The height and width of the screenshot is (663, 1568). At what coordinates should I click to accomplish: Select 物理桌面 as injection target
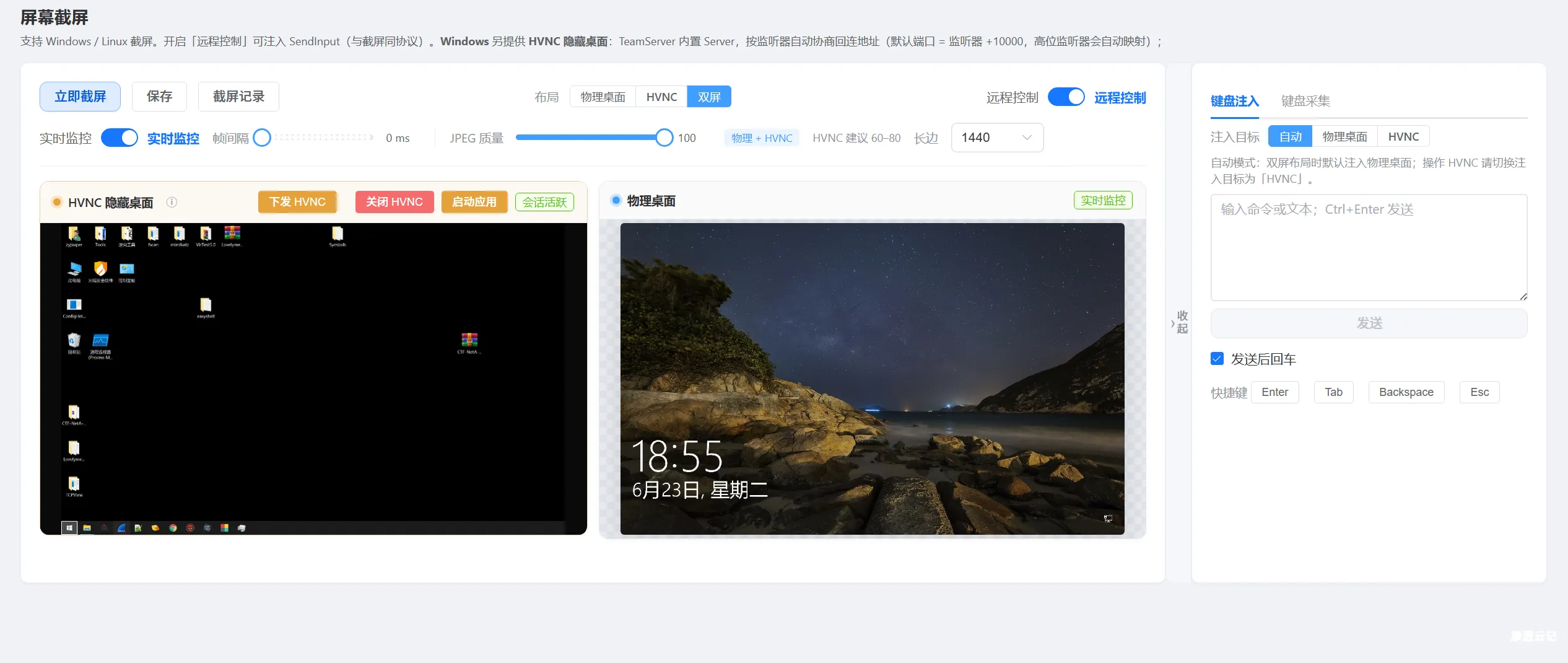point(1344,136)
